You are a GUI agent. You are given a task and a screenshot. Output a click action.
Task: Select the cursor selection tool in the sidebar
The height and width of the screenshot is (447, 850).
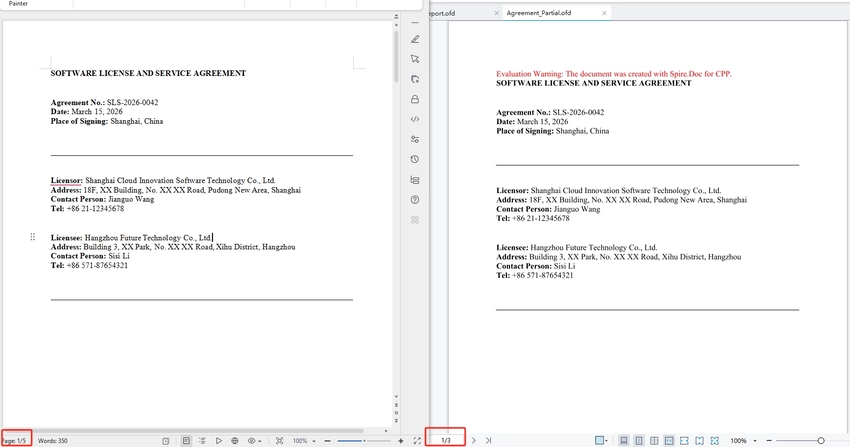coord(415,59)
